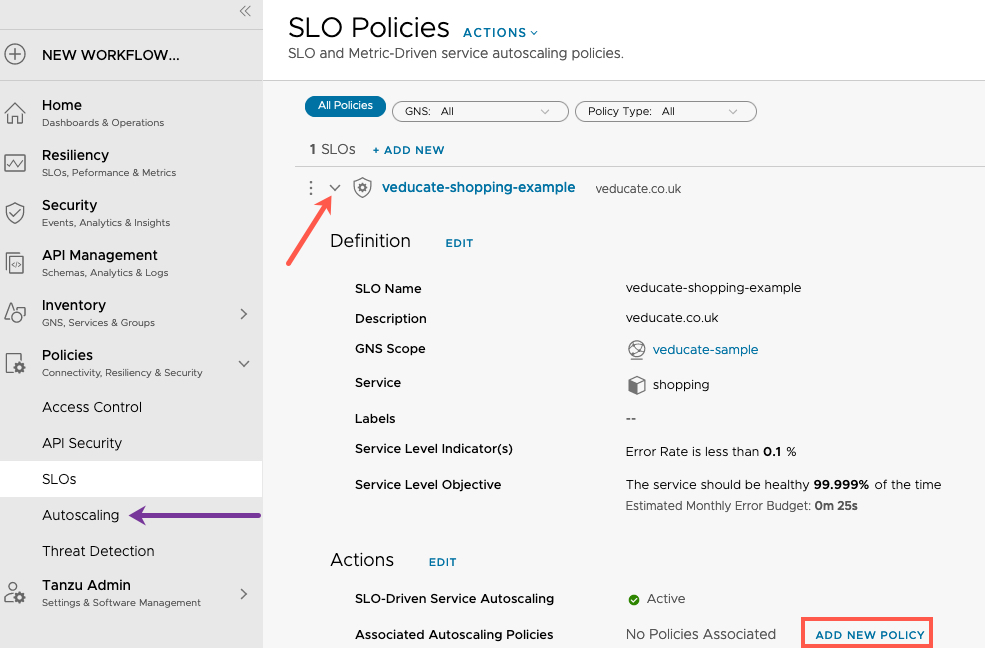The height and width of the screenshot is (648, 985).
Task: Click the Tanzu Admin menu label
Action: point(86,585)
